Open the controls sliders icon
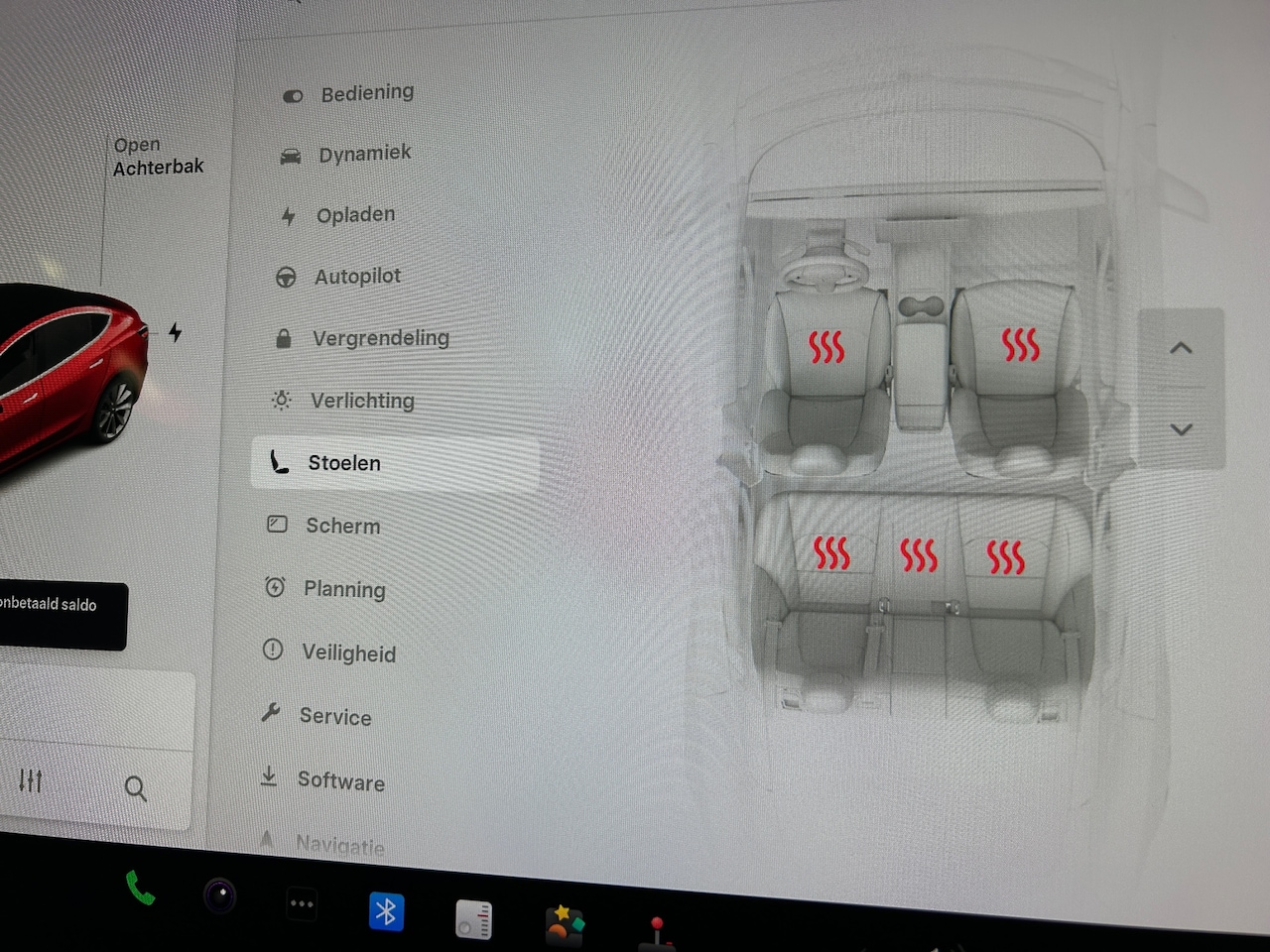 (x=31, y=780)
